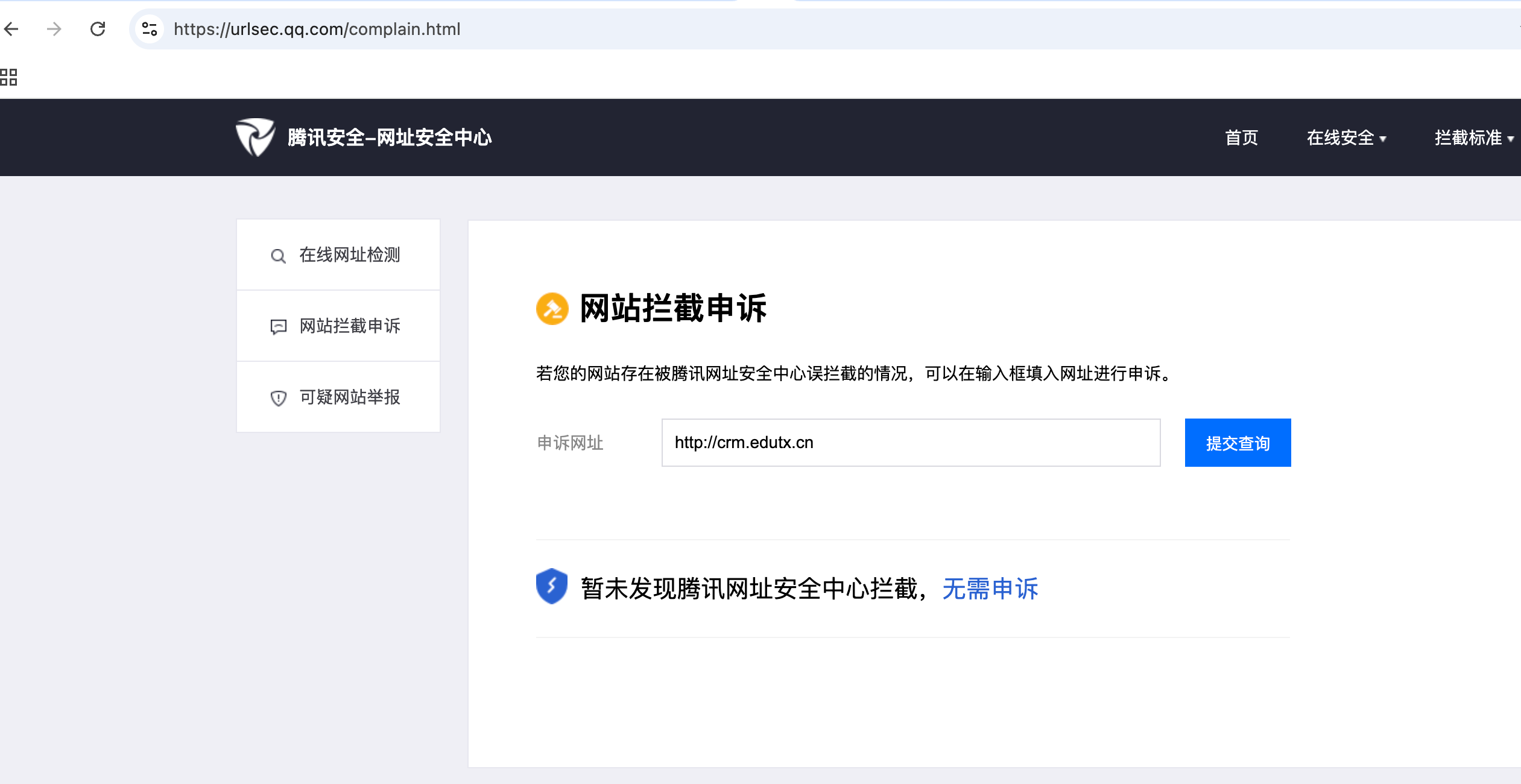Image resolution: width=1521 pixels, height=784 pixels.
Task: Open 在线网址检测 in the sidebar
Action: point(349,255)
